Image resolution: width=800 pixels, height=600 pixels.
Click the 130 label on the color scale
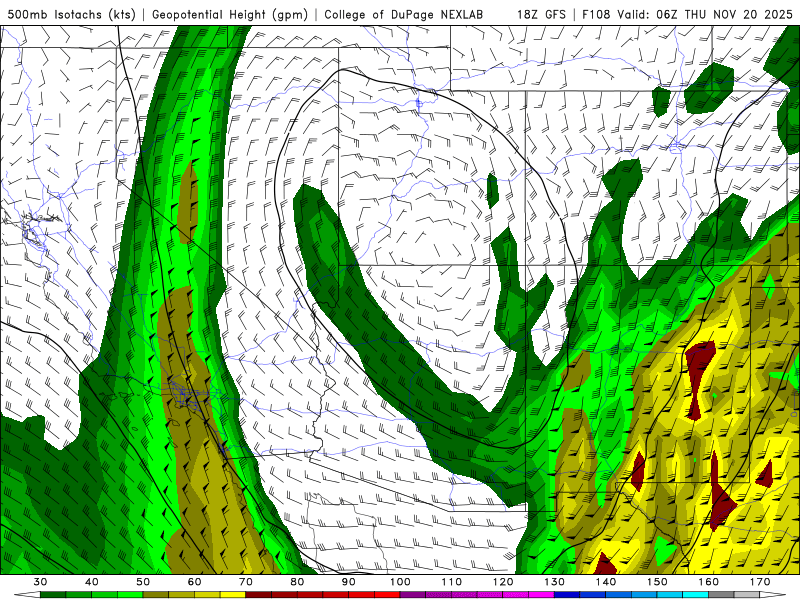(x=555, y=582)
